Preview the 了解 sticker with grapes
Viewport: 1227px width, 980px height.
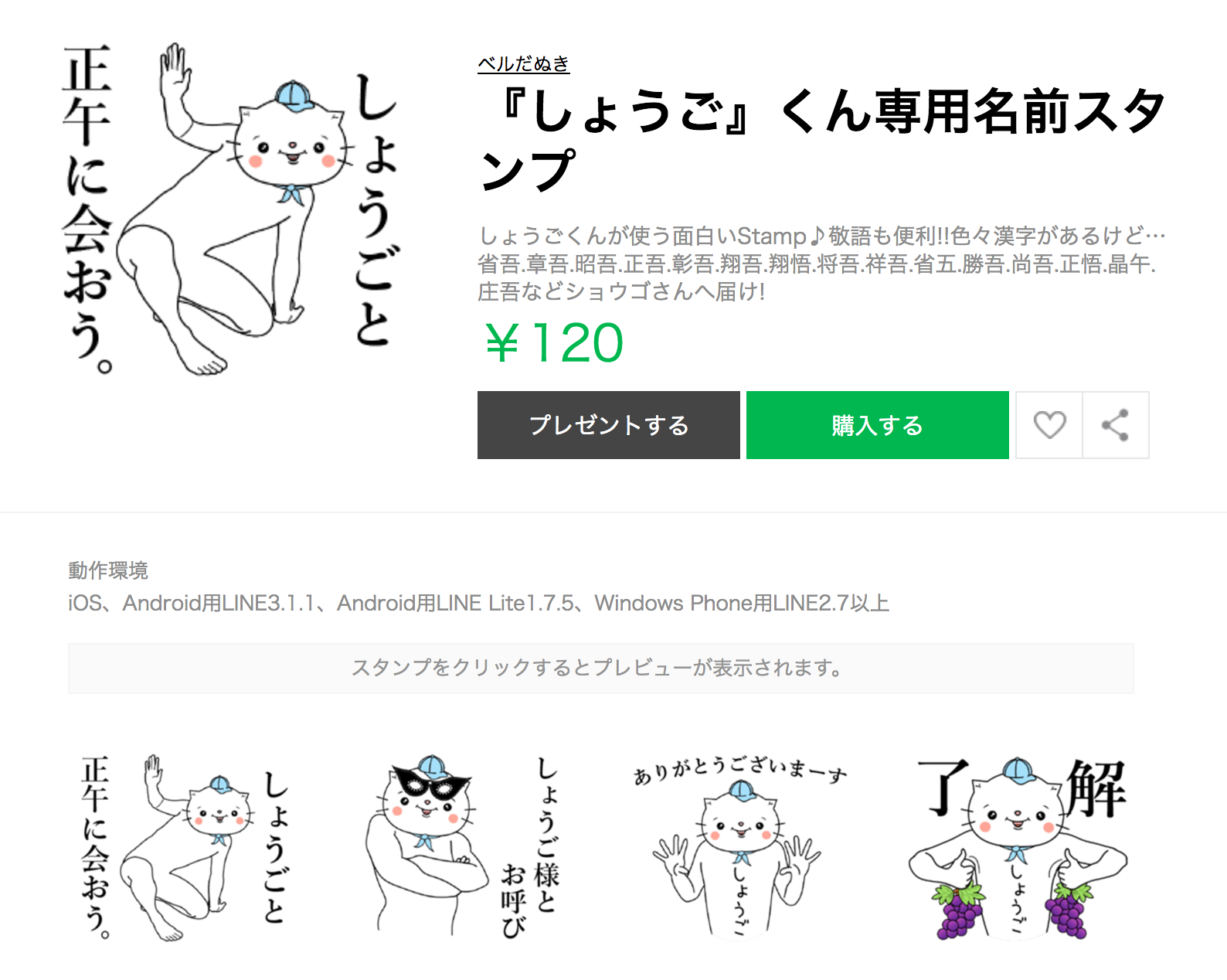1018,848
